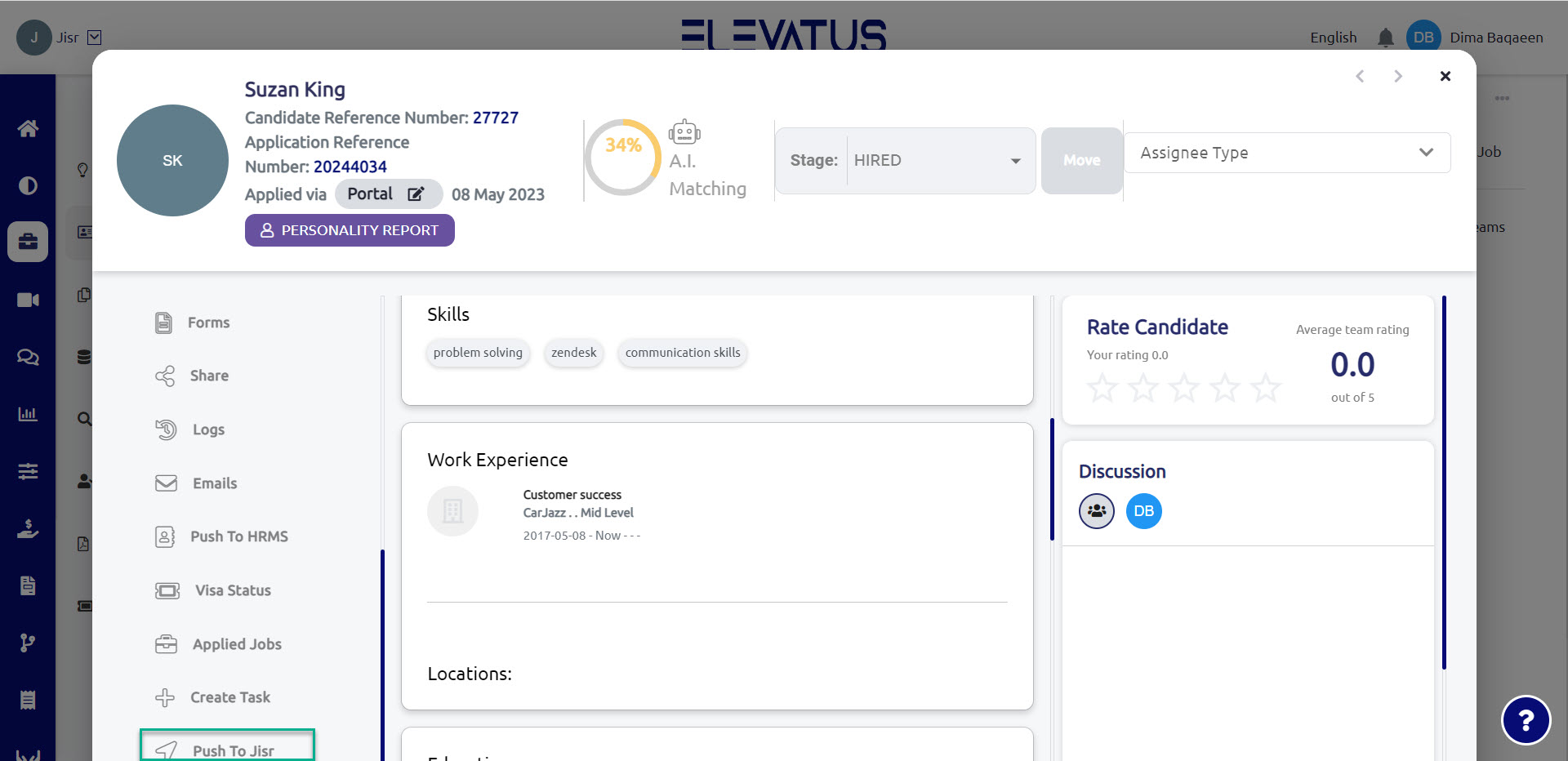Open the English language selector

(x=1333, y=38)
